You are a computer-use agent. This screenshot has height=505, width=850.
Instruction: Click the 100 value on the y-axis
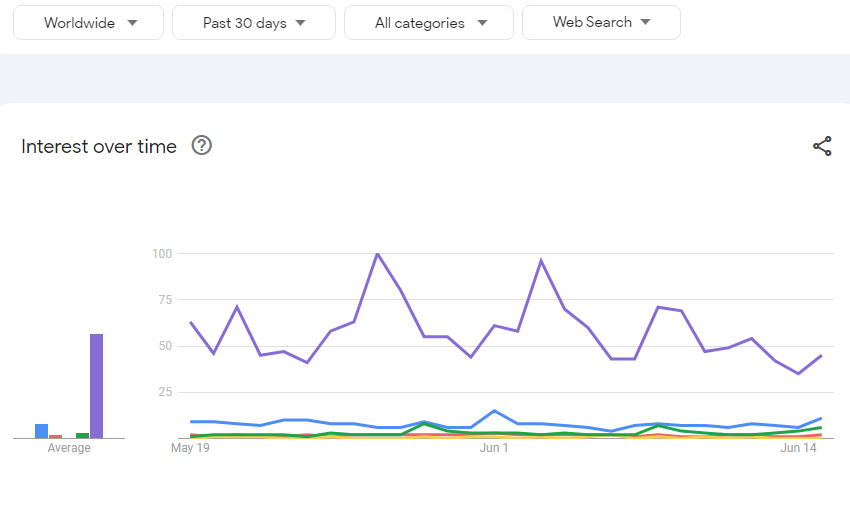[x=162, y=254]
